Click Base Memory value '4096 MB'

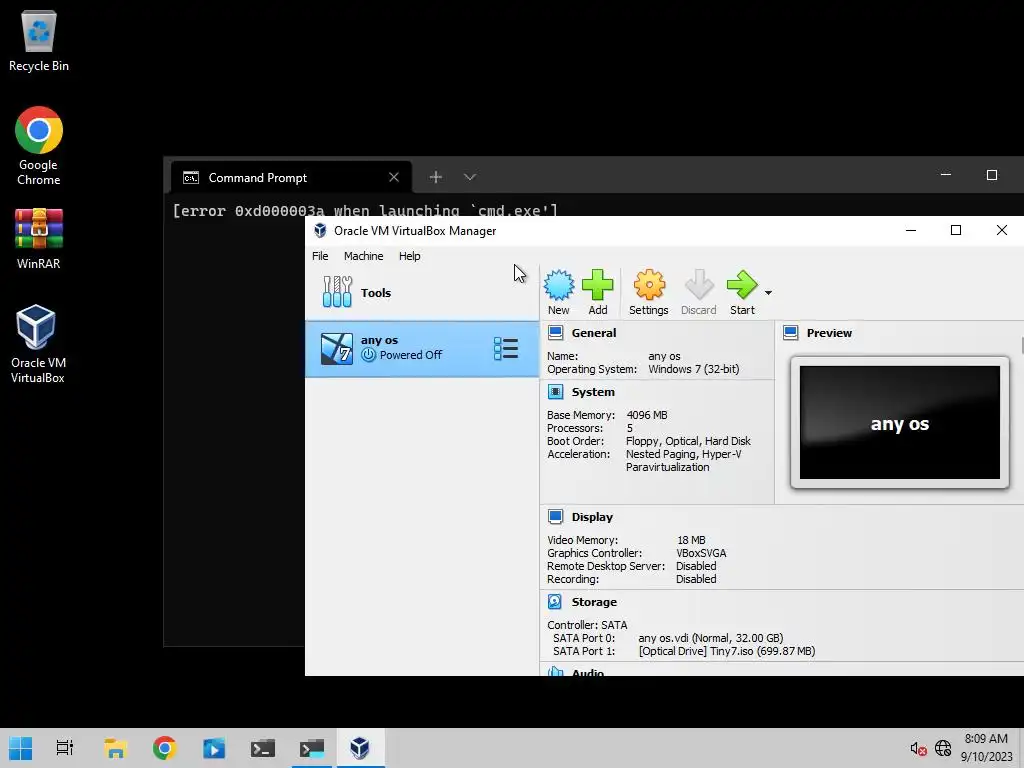[647, 415]
